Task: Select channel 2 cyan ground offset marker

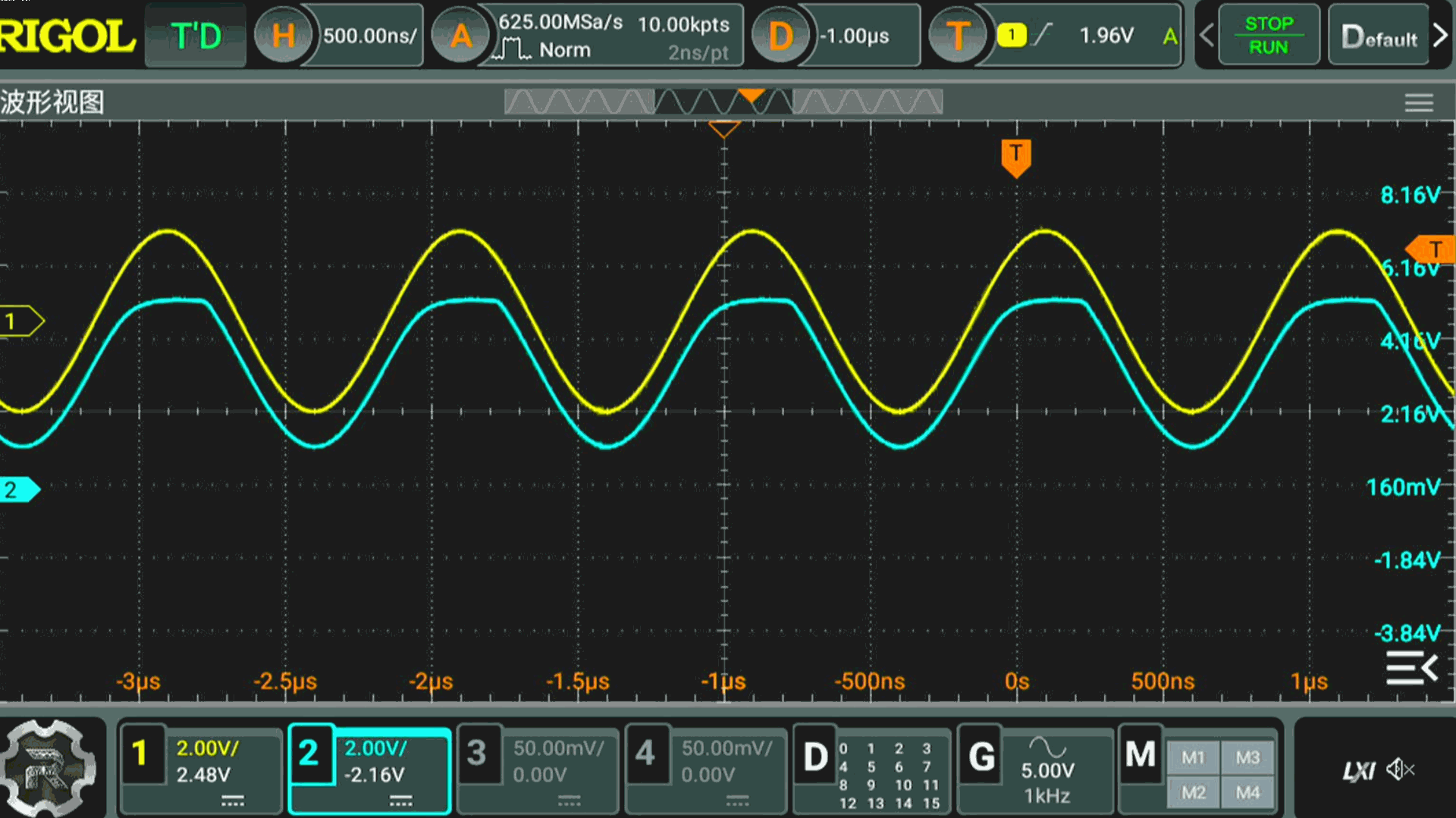Action: pyautogui.click(x=20, y=490)
